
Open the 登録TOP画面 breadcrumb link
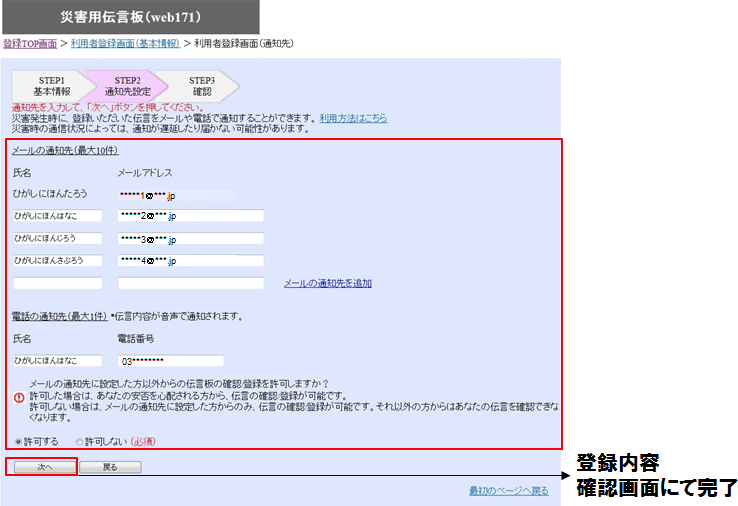pos(29,44)
